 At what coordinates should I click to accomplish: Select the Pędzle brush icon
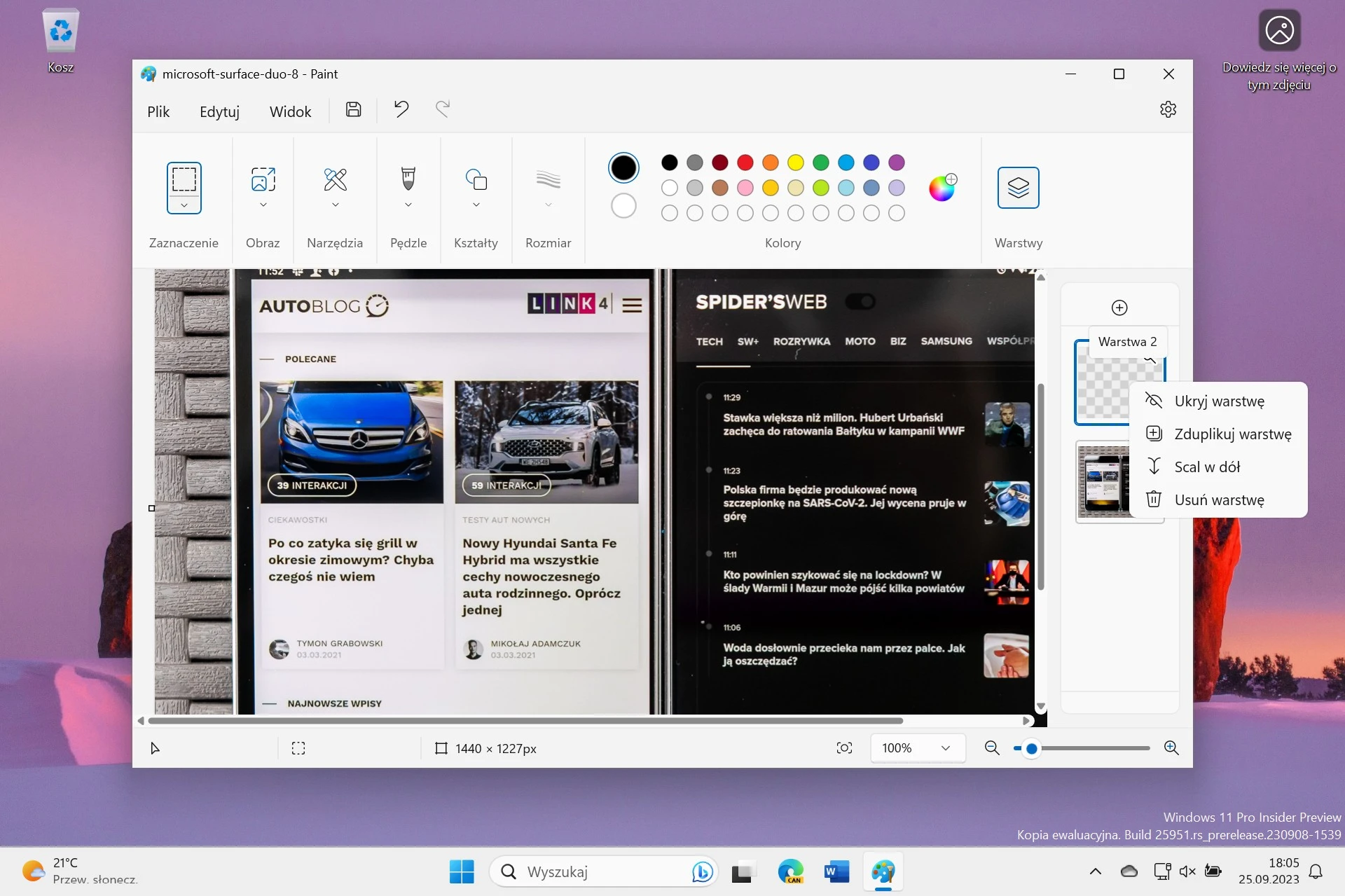coord(408,179)
